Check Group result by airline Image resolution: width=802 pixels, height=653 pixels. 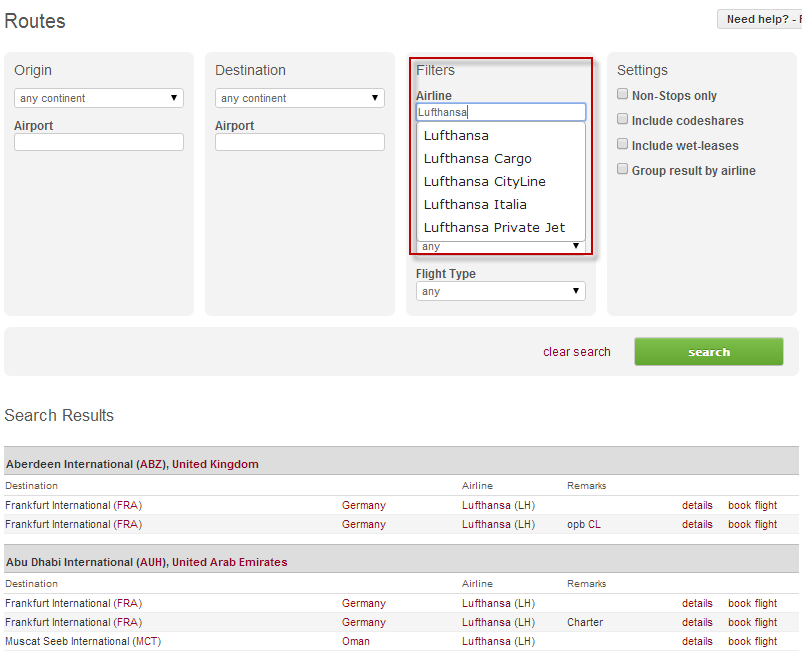tap(623, 170)
